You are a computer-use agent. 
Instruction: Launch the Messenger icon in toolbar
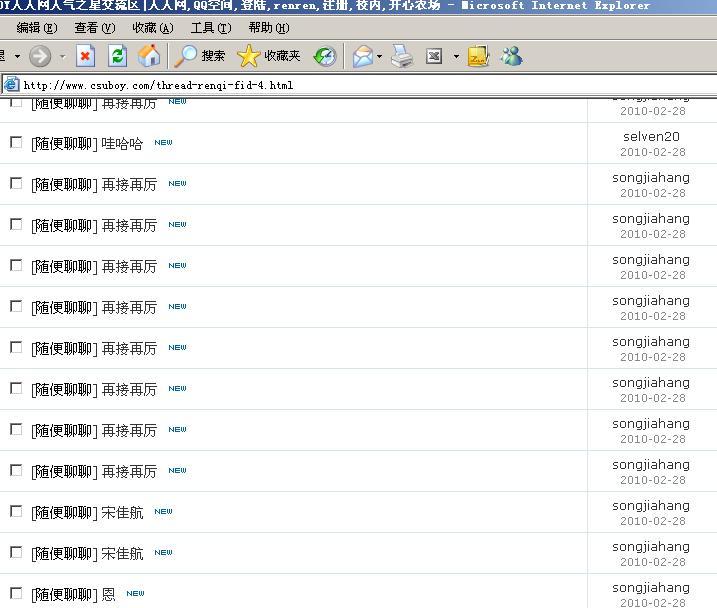[512, 56]
